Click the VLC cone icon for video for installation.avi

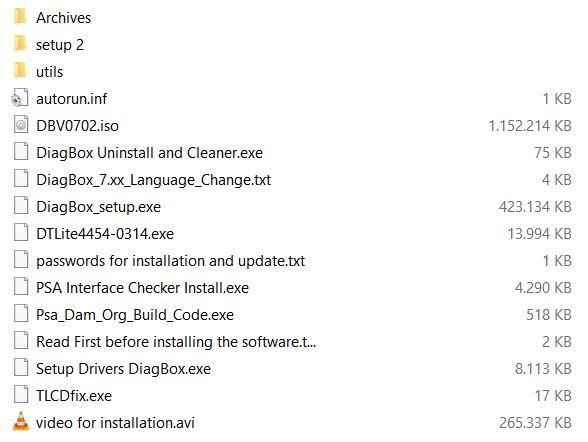pyautogui.click(x=21, y=421)
